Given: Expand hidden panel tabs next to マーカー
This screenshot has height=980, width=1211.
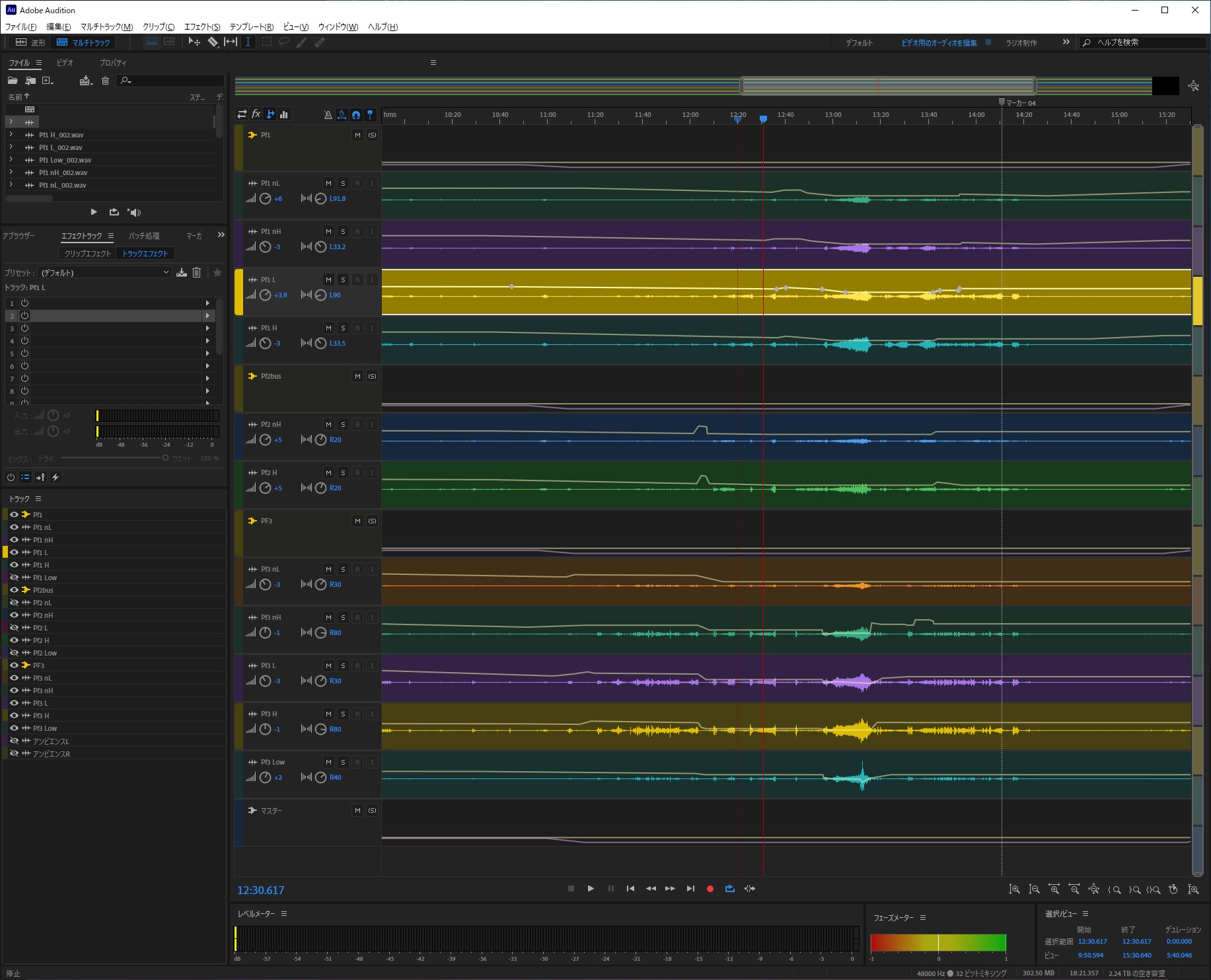Looking at the screenshot, I should coord(221,235).
